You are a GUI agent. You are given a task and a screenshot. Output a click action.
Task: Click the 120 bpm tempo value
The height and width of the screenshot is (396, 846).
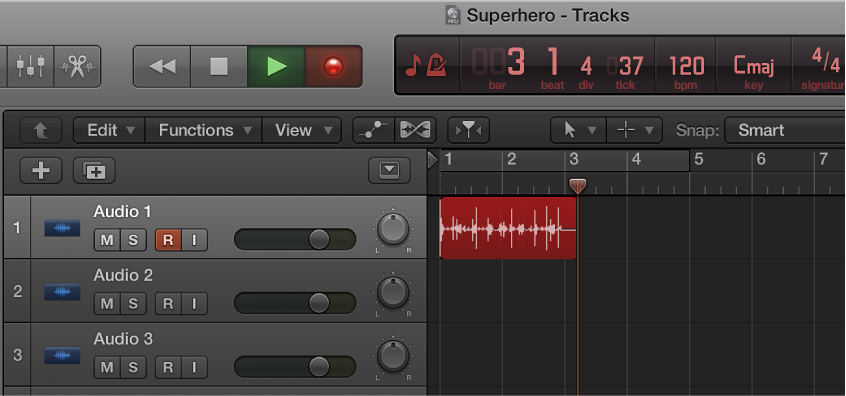(686, 66)
